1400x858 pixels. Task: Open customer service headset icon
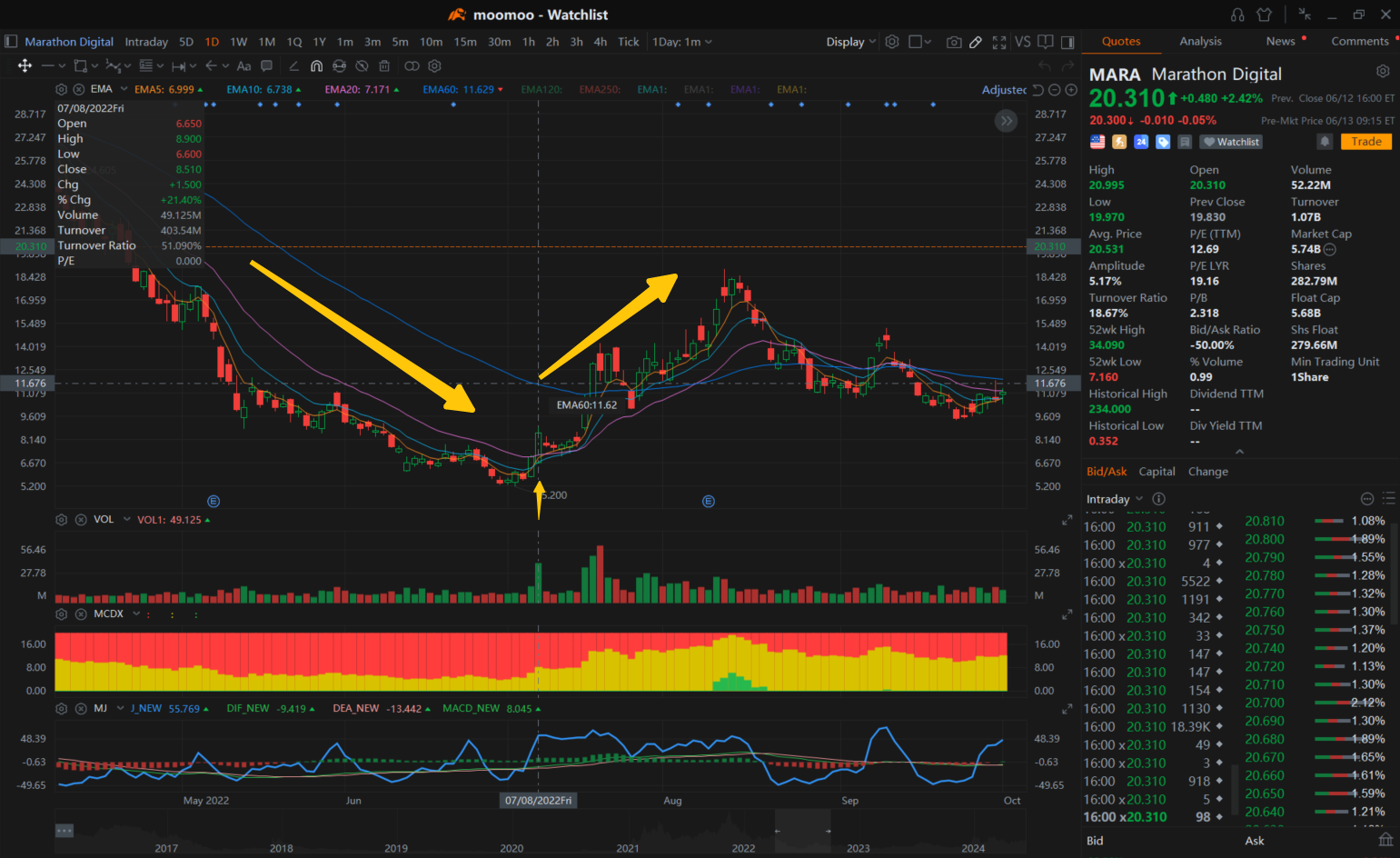coord(1237,15)
